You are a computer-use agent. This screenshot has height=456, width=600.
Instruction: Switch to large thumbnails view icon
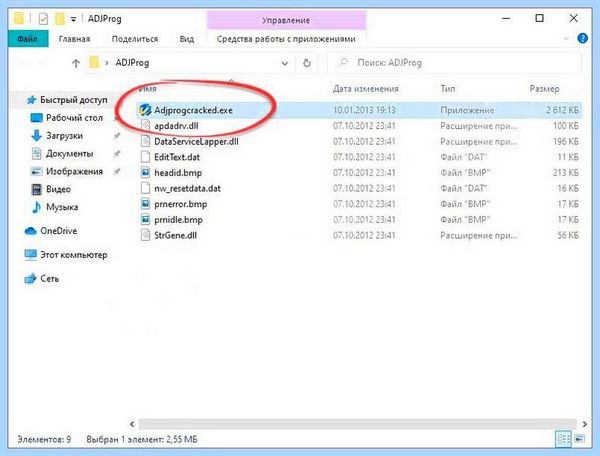(580, 439)
